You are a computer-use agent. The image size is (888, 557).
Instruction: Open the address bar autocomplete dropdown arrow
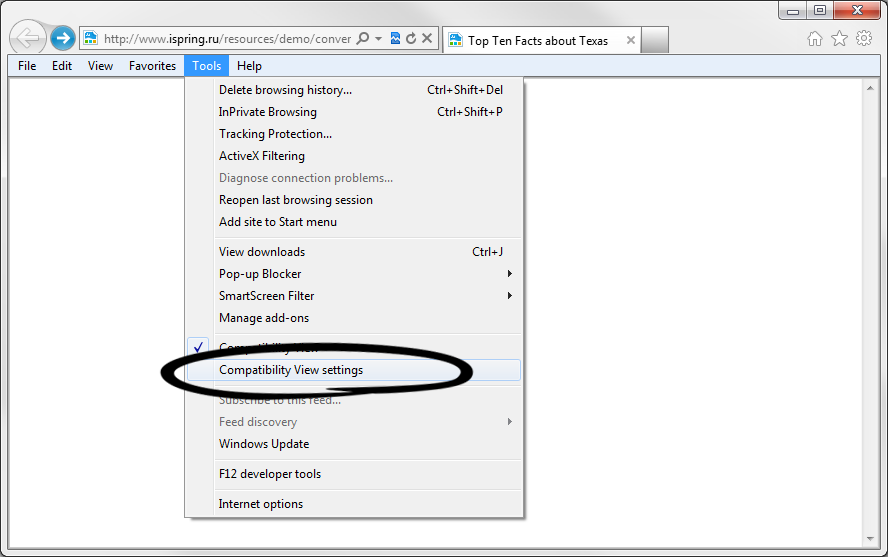[378, 38]
